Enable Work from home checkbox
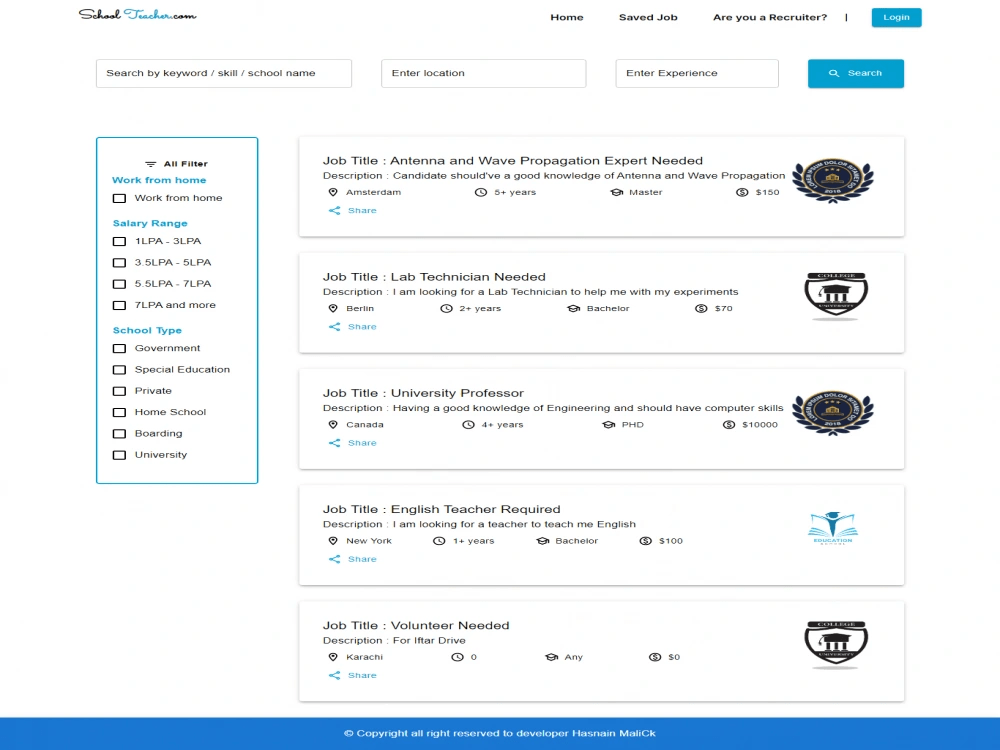This screenshot has height=750, width=1000. [x=119, y=198]
